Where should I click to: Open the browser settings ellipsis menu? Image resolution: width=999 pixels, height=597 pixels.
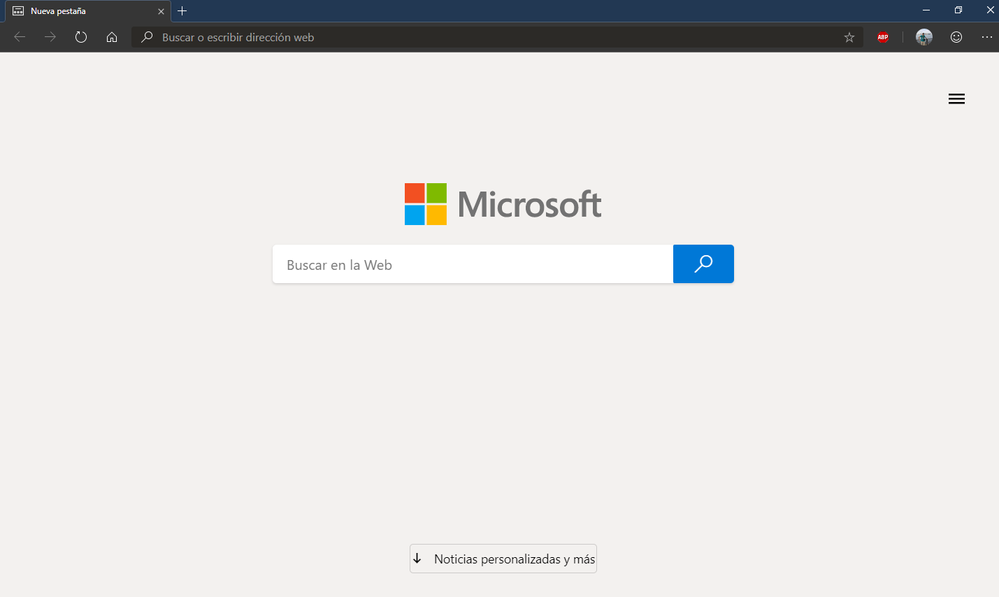(x=986, y=37)
